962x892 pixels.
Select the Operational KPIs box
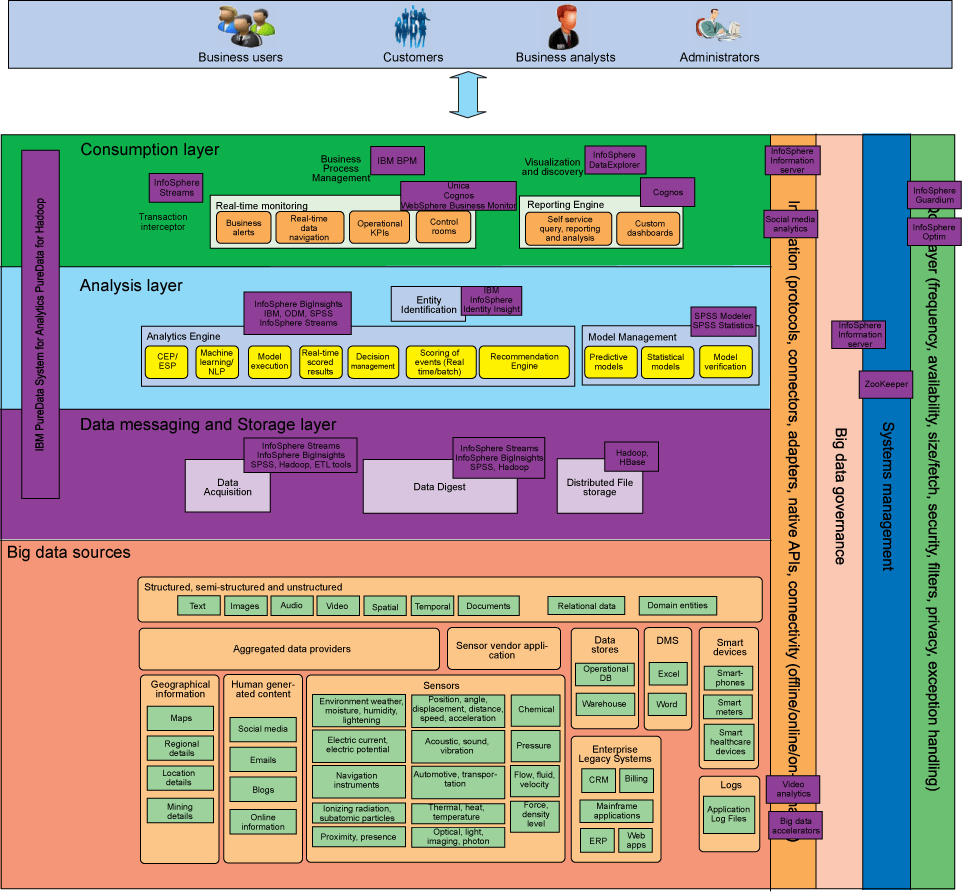(380, 228)
